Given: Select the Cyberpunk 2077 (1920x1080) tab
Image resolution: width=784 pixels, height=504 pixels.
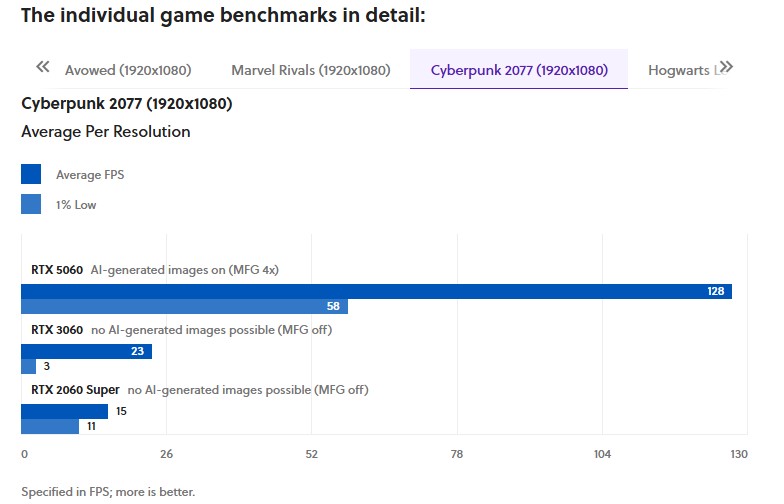Looking at the screenshot, I should coord(519,70).
